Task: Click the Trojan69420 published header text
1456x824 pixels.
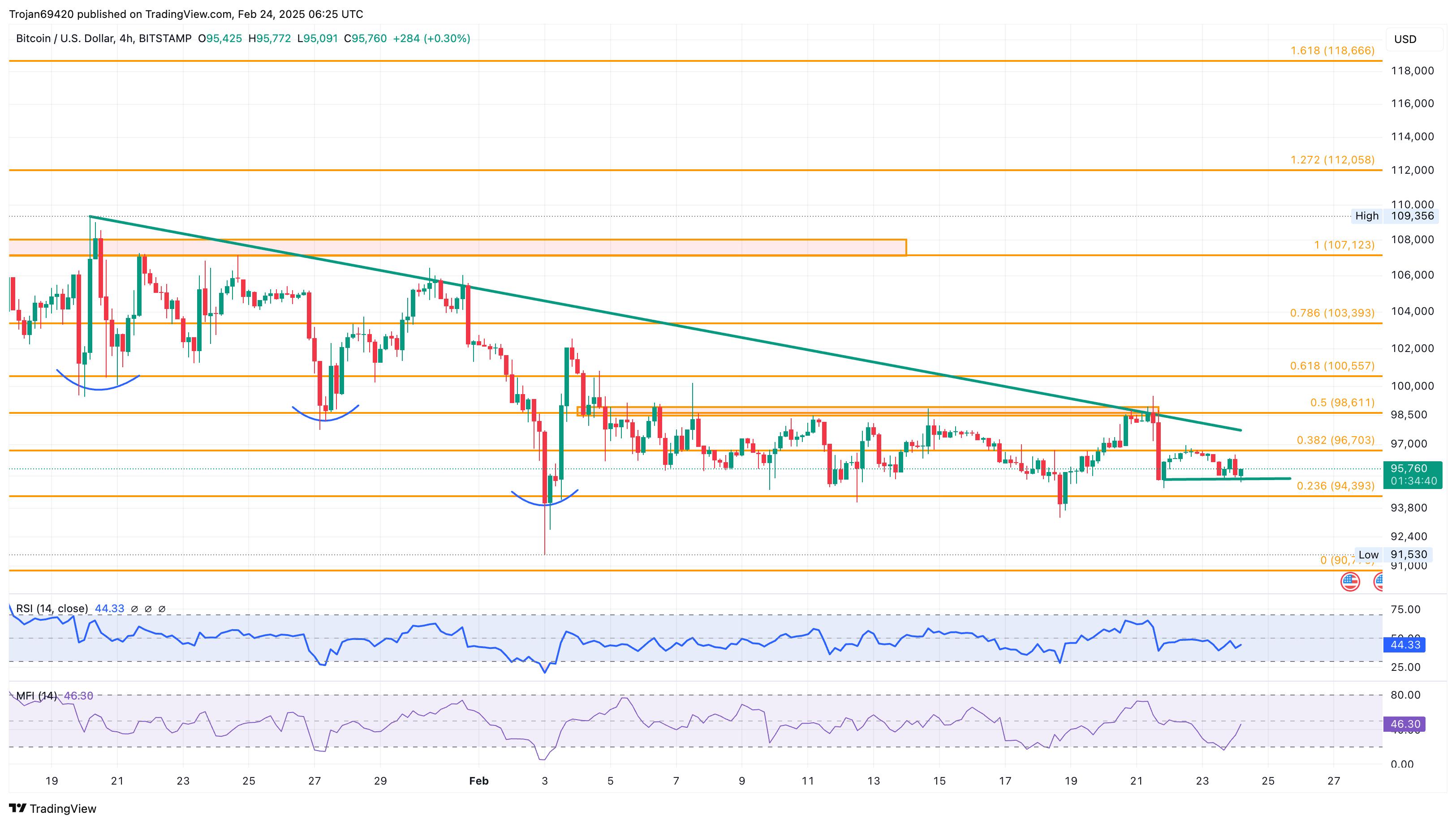Action: click(185, 13)
